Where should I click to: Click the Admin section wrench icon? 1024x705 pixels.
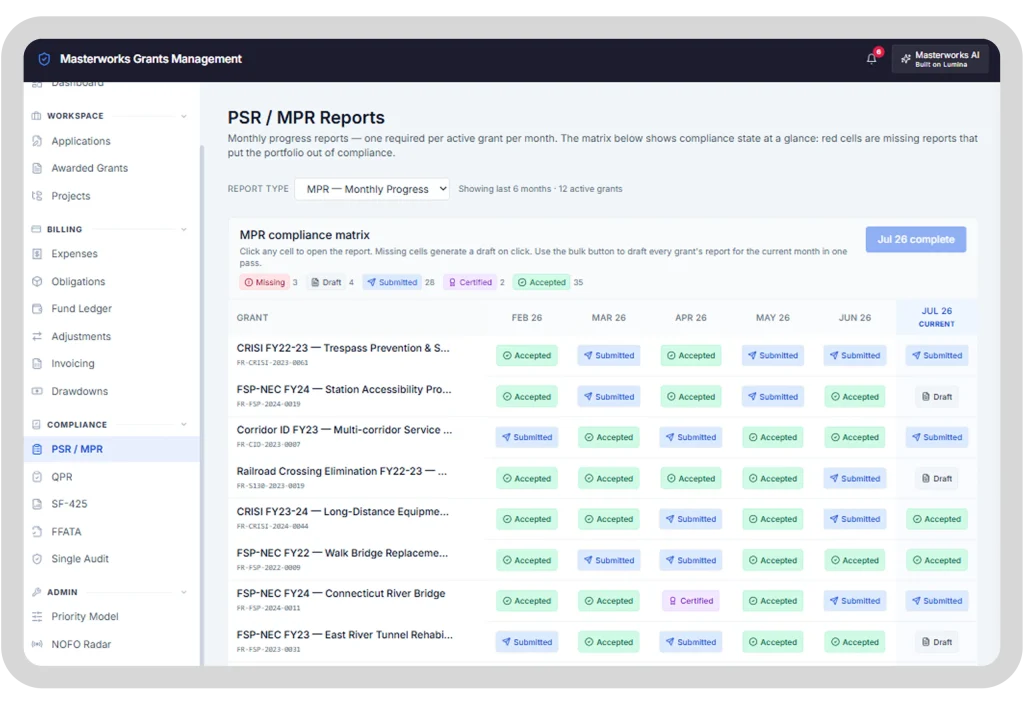pos(37,592)
